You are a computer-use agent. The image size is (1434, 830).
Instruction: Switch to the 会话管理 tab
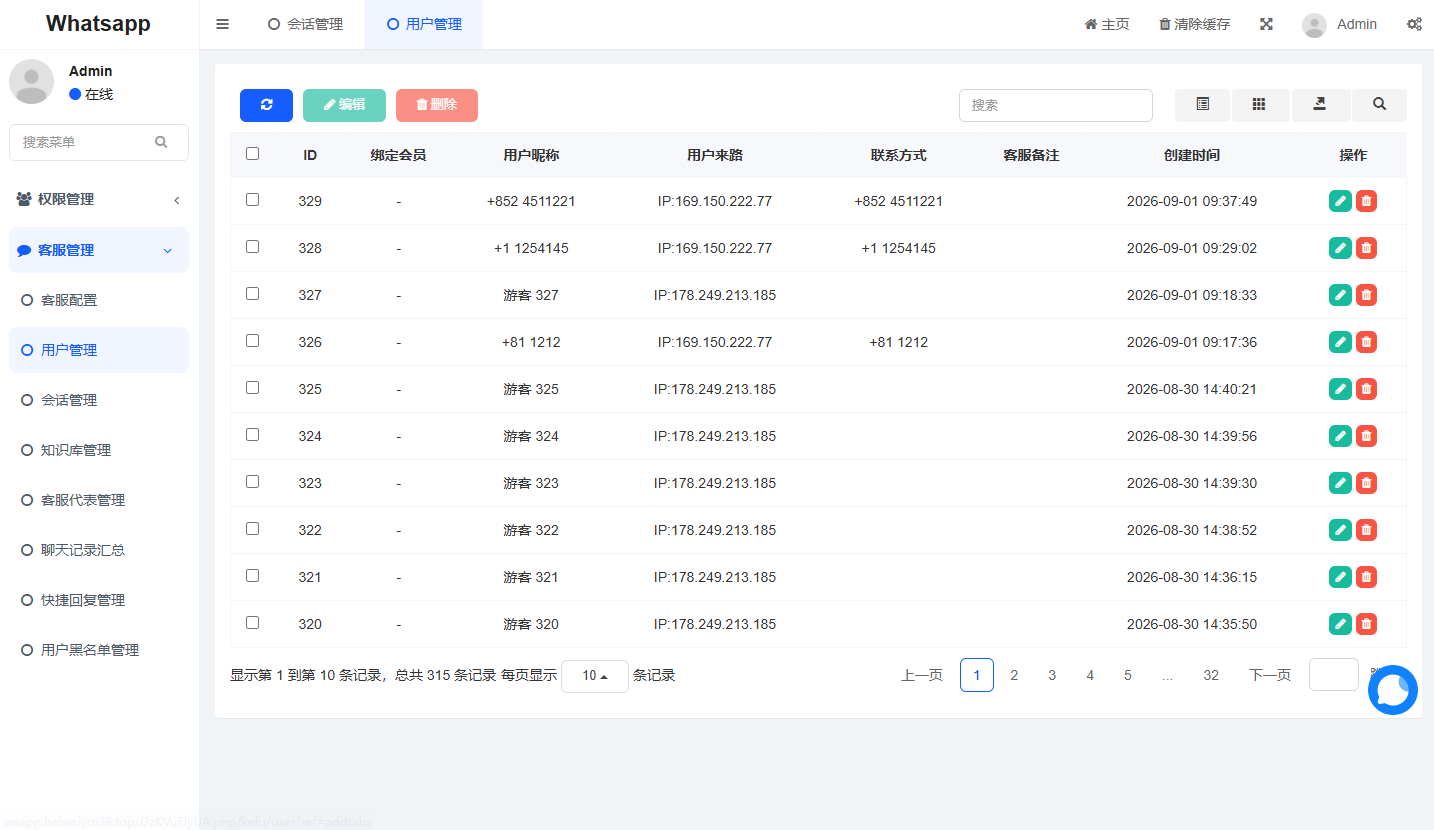tap(306, 24)
